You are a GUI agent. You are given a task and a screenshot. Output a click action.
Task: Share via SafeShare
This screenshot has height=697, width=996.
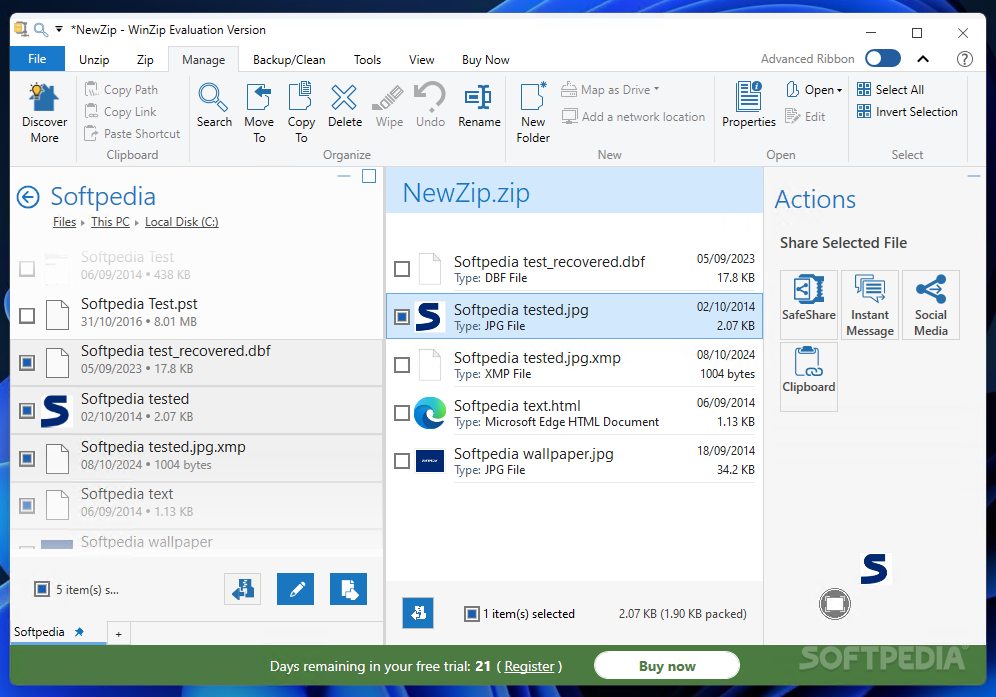point(809,305)
